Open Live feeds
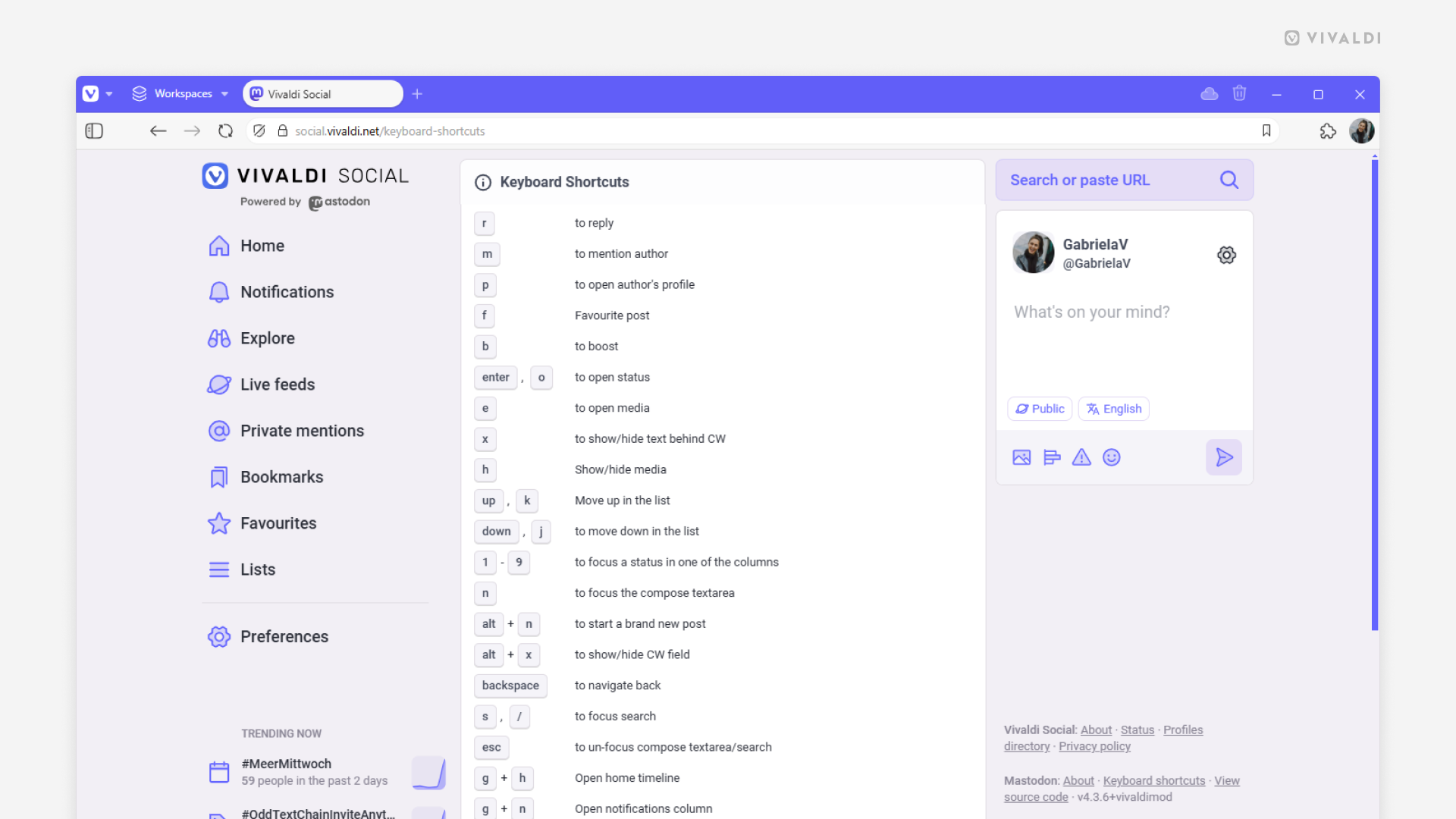Image resolution: width=1456 pixels, height=819 pixels. tap(261, 384)
